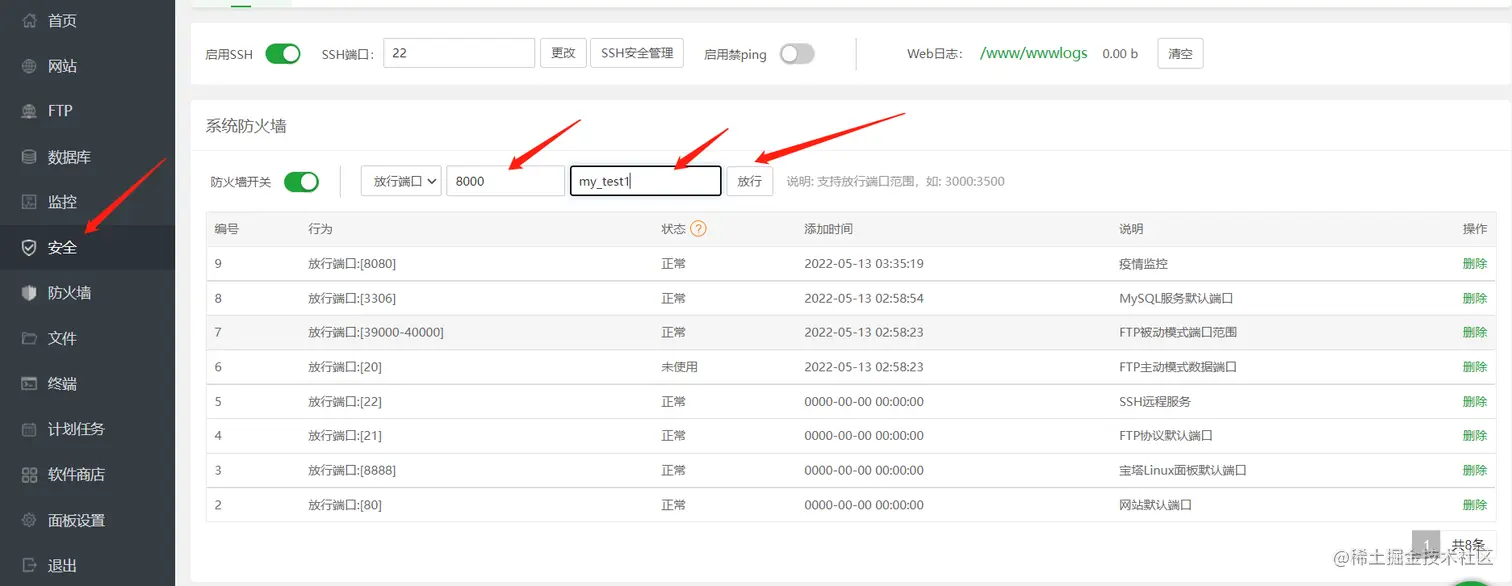Click the 更改 button for SSH port
This screenshot has height=586, width=1512.
(x=563, y=53)
